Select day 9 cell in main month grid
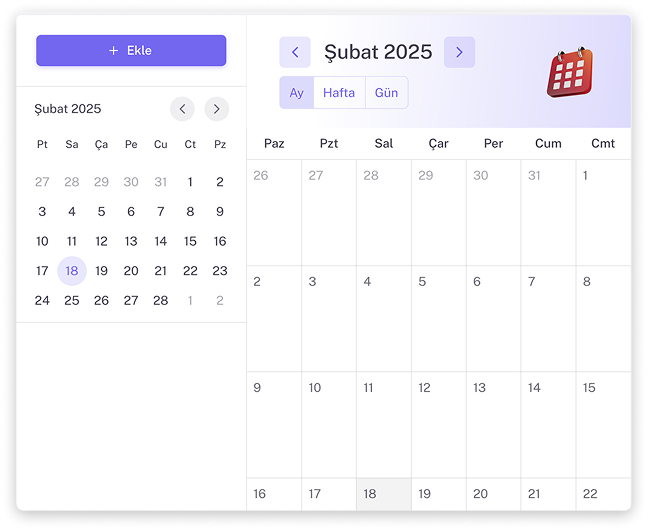The width and height of the screenshot is (648, 531). click(x=274, y=425)
